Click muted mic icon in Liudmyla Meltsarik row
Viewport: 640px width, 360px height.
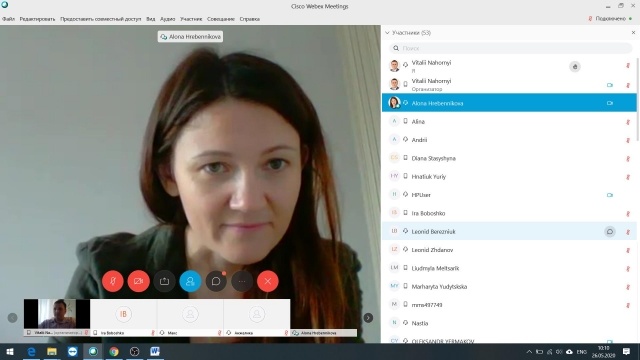(x=628, y=269)
